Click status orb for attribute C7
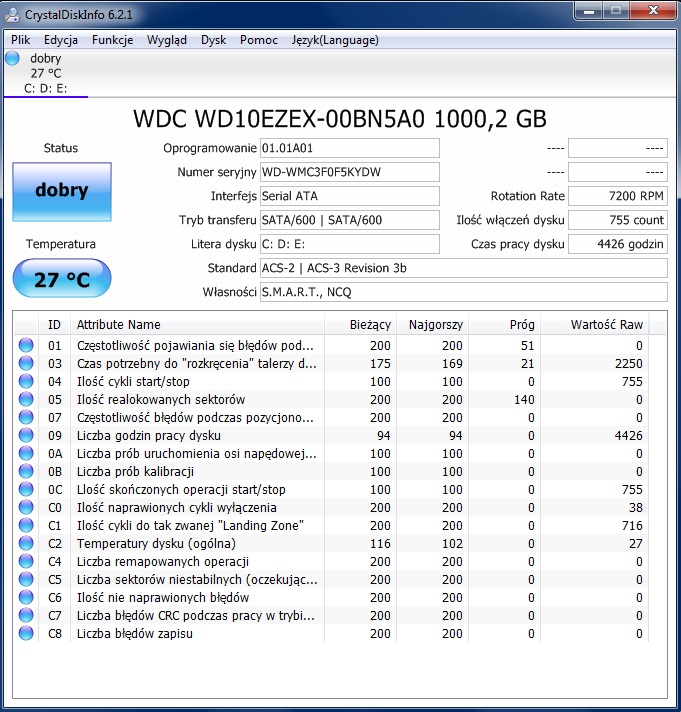 click(x=26, y=615)
